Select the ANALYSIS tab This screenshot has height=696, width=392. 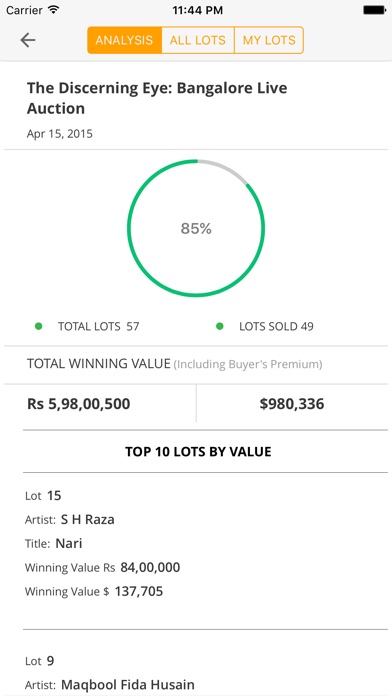124,40
